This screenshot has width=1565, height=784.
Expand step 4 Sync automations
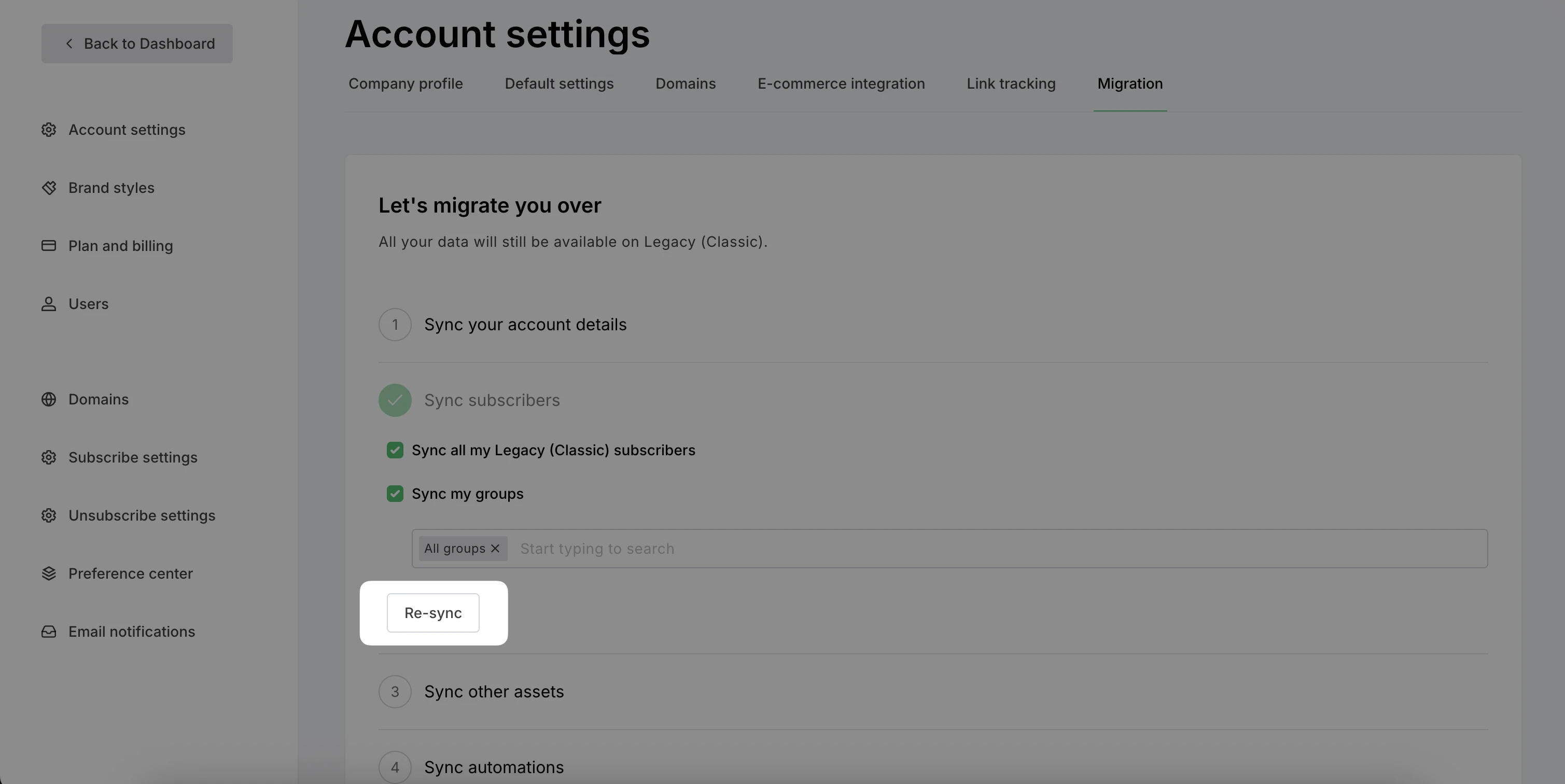coord(493,767)
